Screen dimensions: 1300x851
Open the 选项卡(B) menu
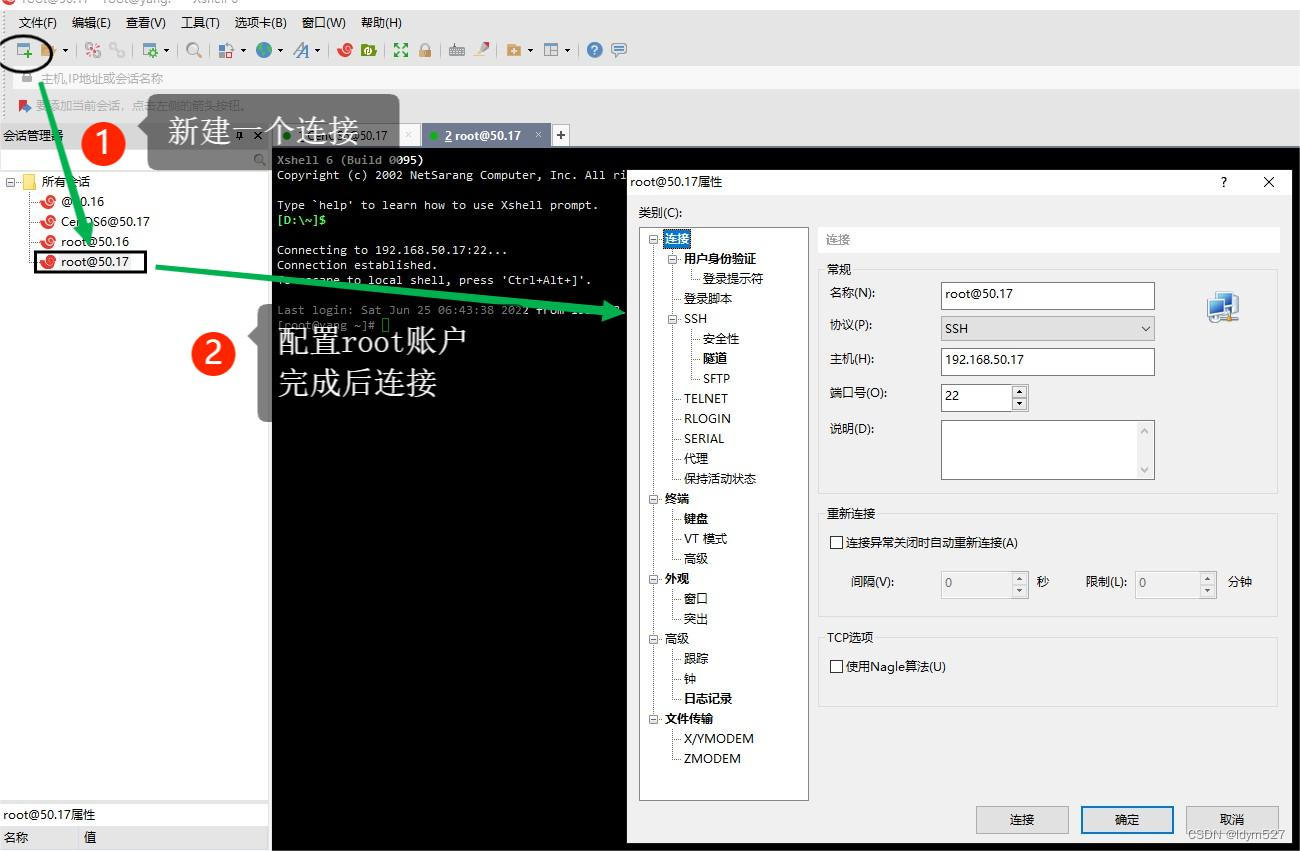tap(260, 22)
